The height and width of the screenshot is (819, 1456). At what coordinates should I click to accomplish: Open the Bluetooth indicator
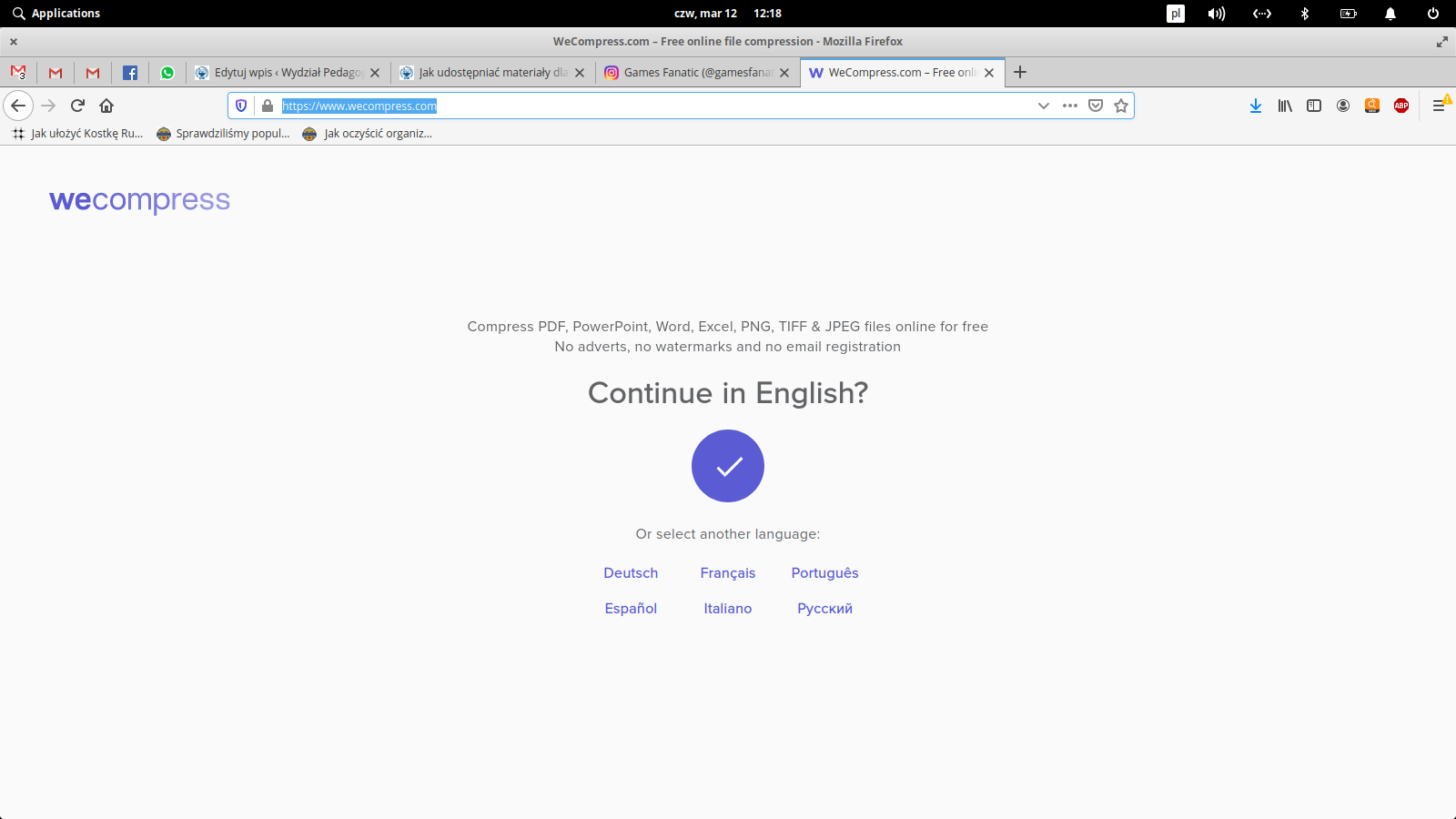(x=1305, y=14)
